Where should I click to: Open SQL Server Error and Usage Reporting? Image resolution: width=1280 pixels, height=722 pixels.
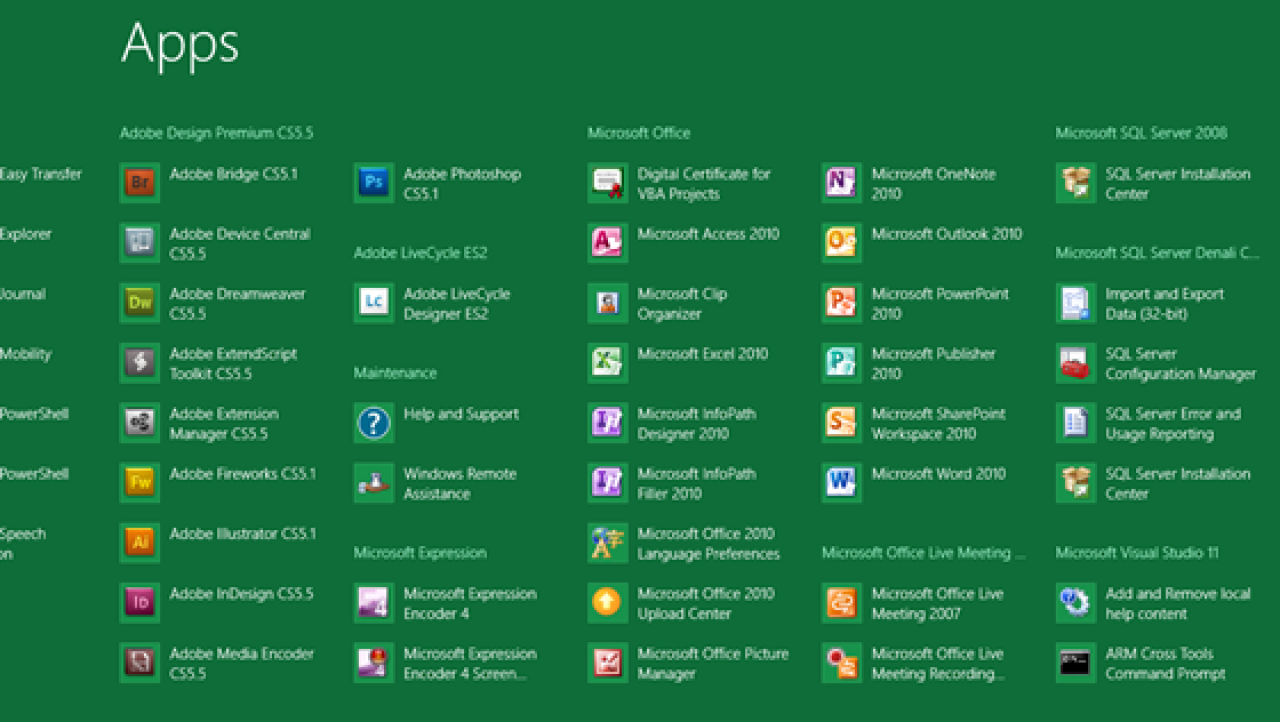tap(1149, 423)
